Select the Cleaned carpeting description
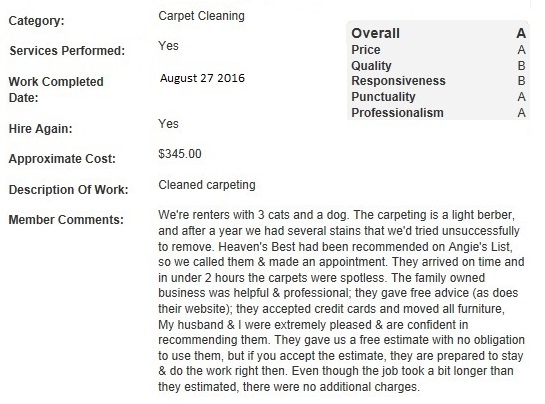545x404 pixels. (207, 185)
